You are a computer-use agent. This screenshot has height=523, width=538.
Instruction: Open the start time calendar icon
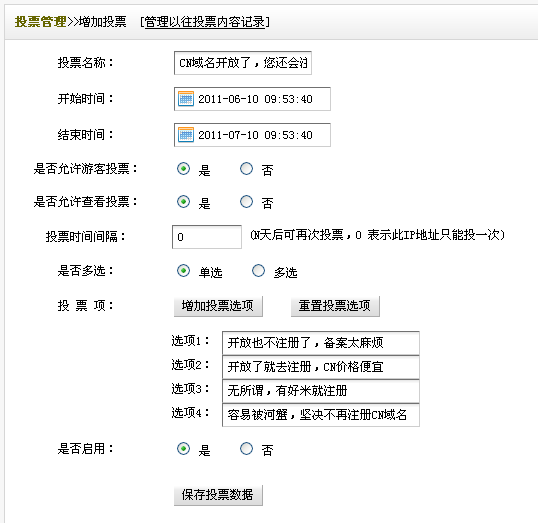(x=186, y=99)
